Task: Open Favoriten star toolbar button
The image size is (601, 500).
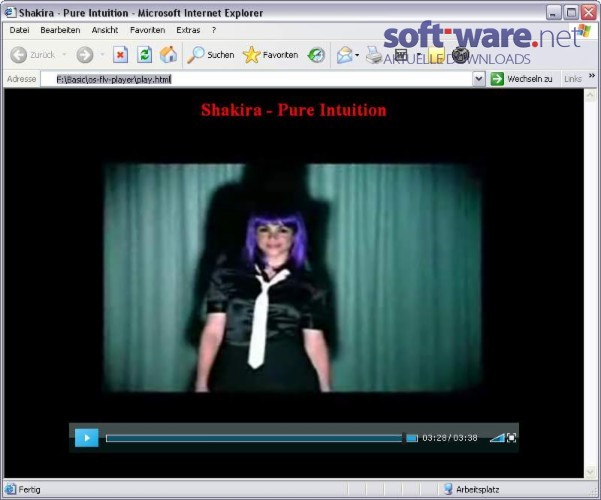Action: [271, 55]
